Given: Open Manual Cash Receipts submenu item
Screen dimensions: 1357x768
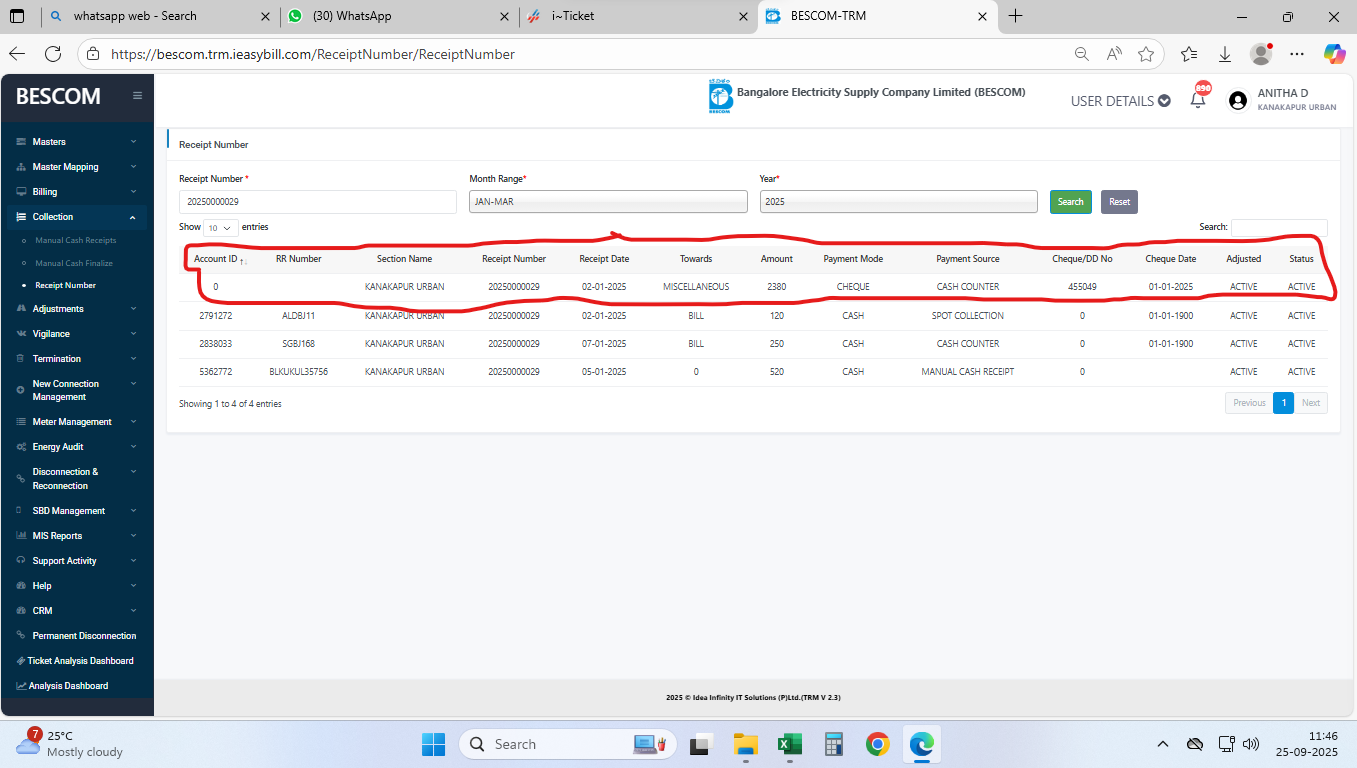Looking at the screenshot, I should (75, 241).
